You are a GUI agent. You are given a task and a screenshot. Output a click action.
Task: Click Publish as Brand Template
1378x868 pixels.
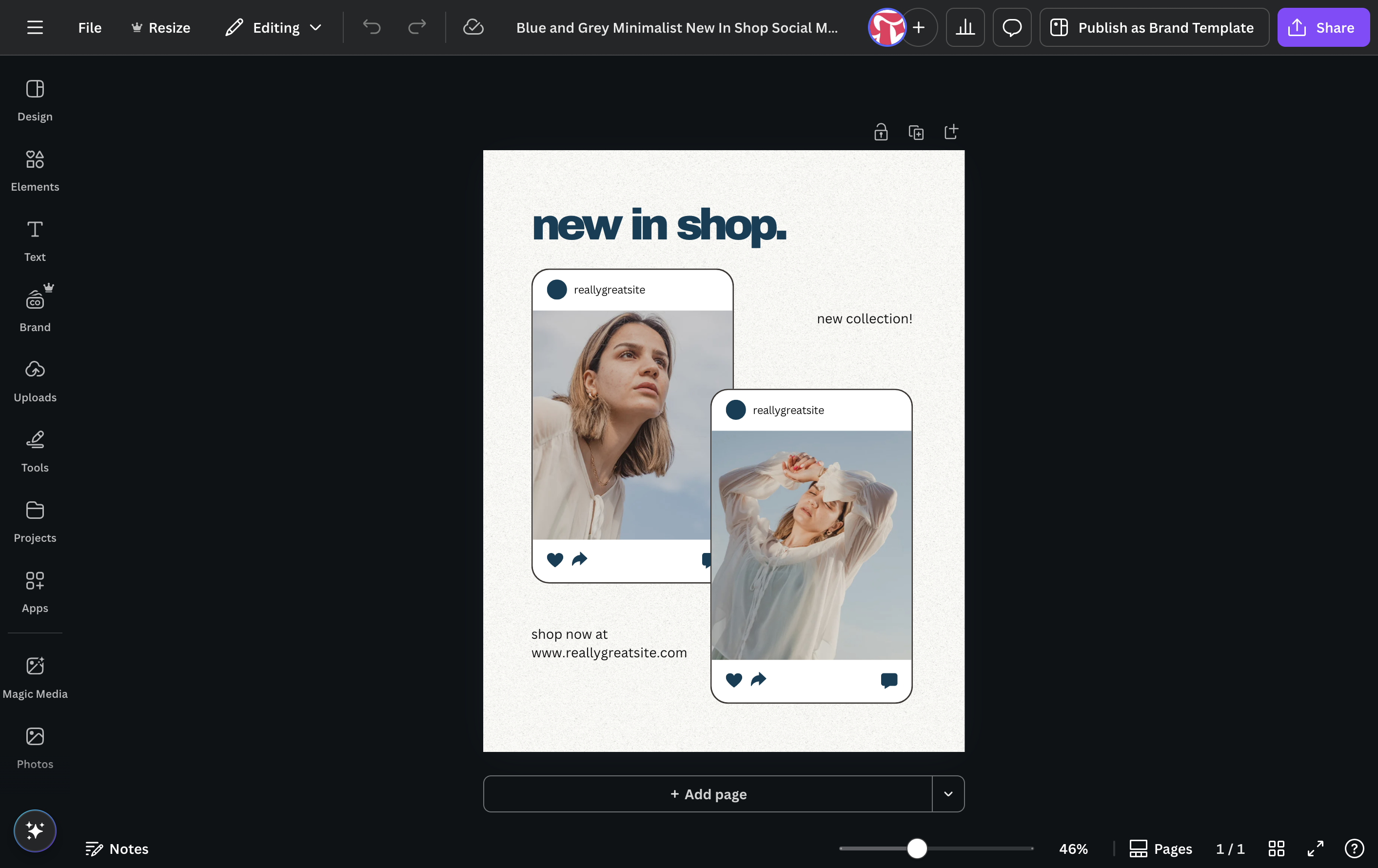coord(1154,27)
